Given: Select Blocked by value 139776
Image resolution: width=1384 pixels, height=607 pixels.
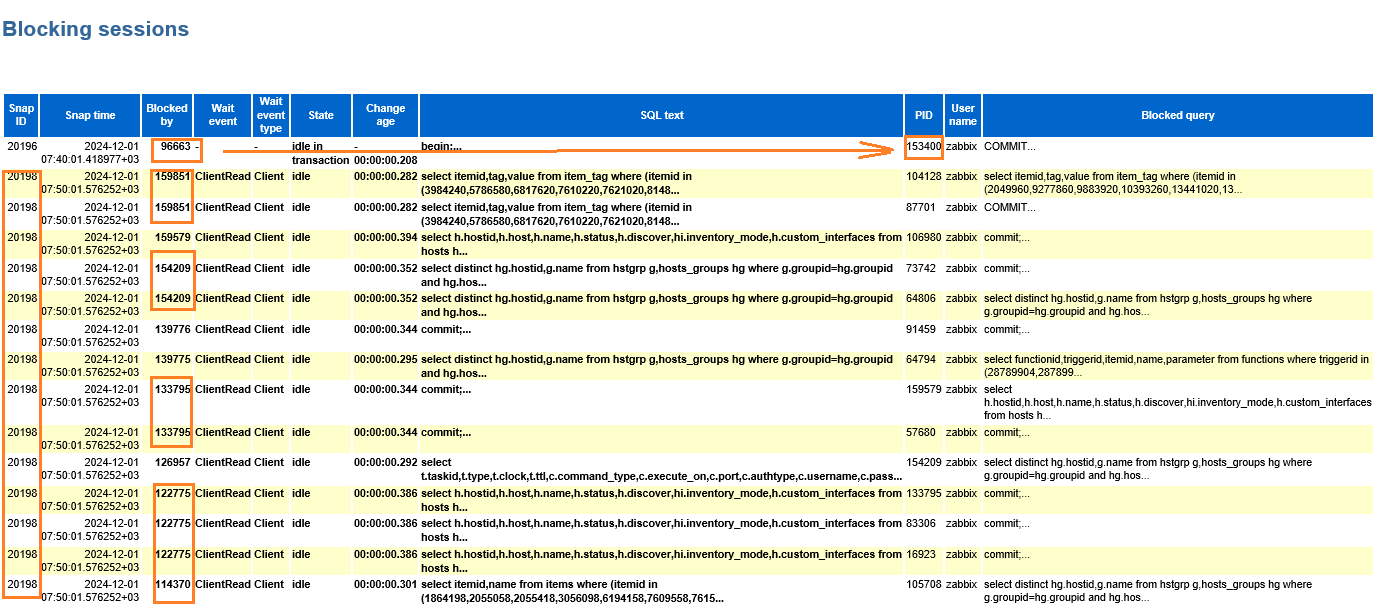Looking at the screenshot, I should (x=173, y=329).
